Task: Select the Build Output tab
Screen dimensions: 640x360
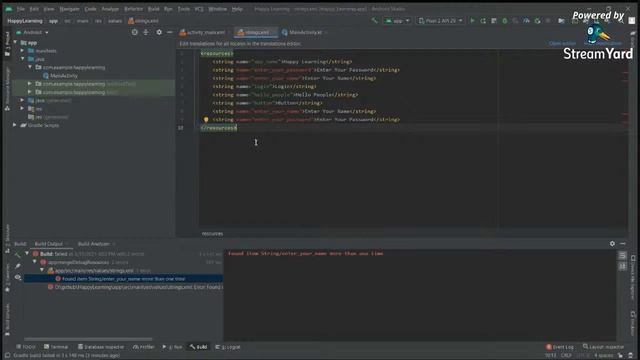Action: point(49,244)
